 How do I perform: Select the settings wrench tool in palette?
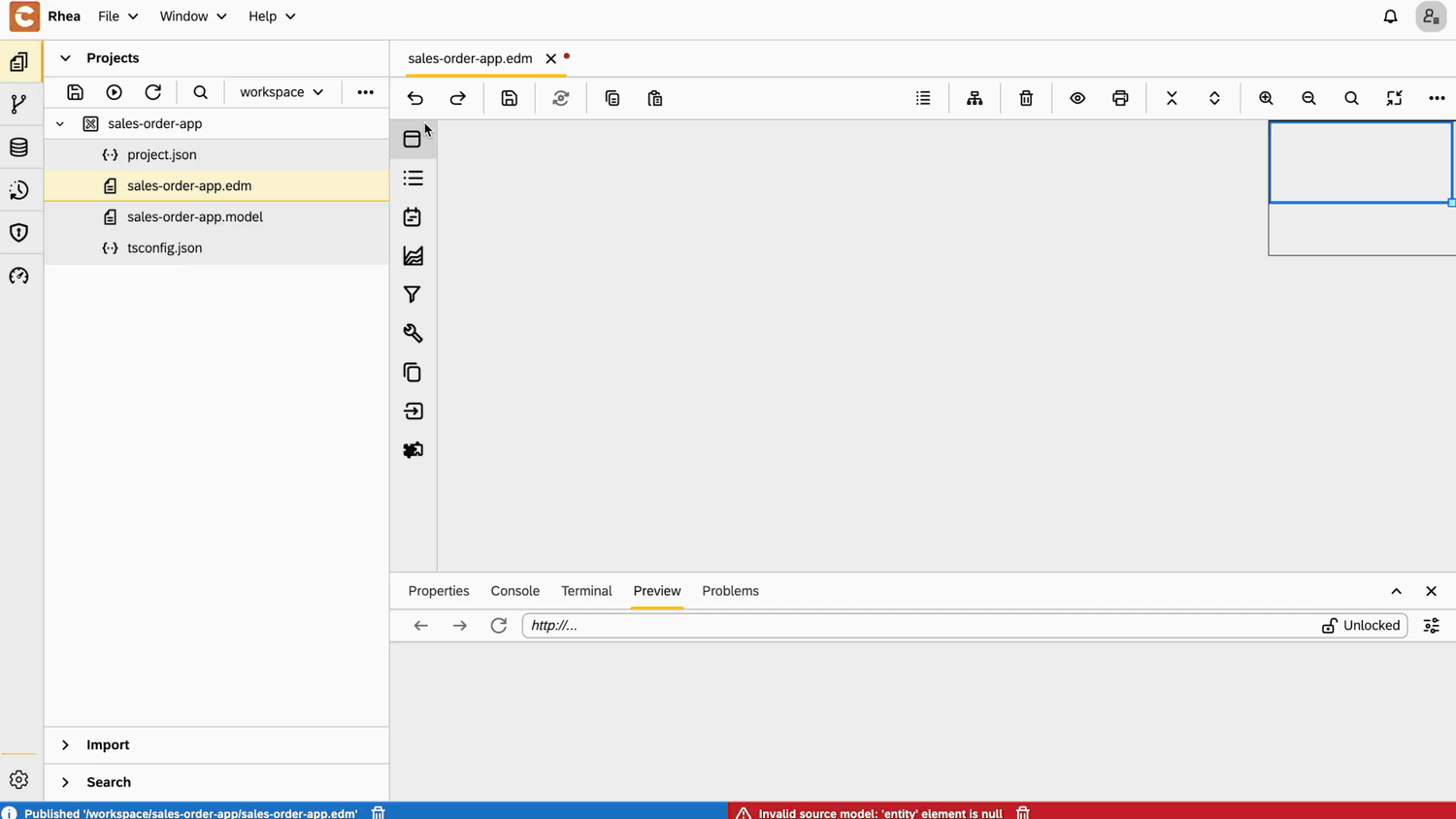[413, 333]
